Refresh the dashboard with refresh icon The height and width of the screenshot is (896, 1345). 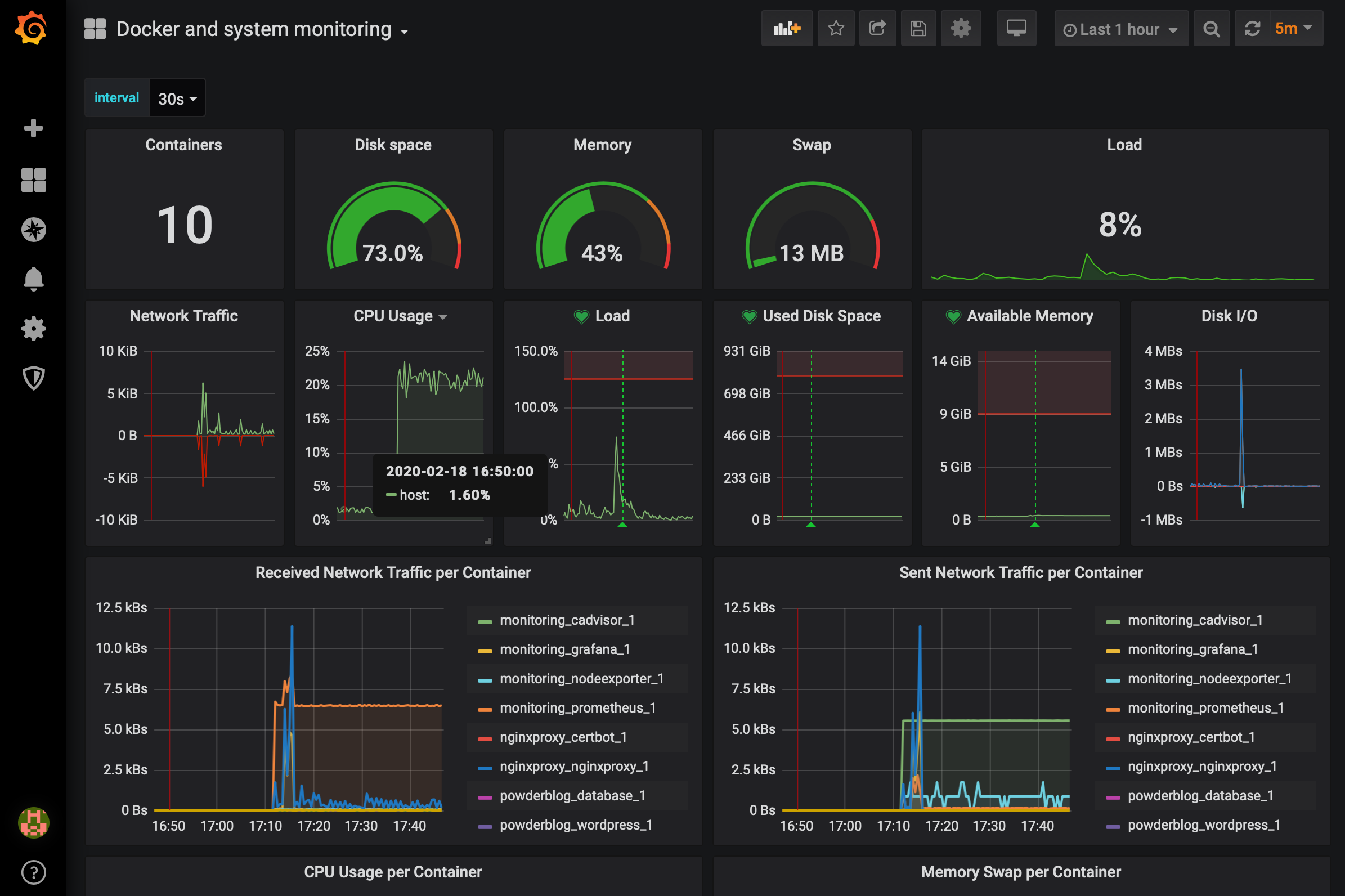coord(1252,29)
